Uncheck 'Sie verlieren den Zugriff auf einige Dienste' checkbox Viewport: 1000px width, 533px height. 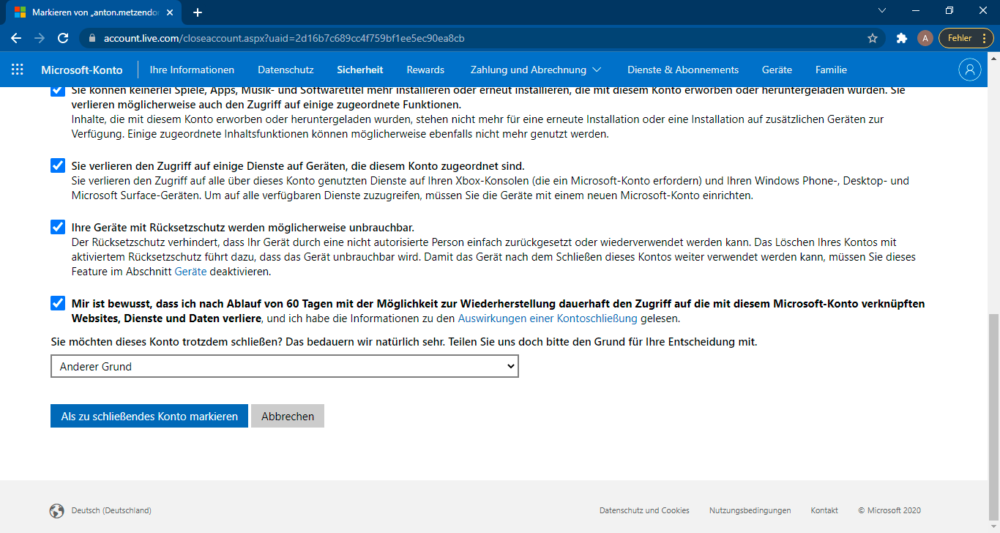57,166
